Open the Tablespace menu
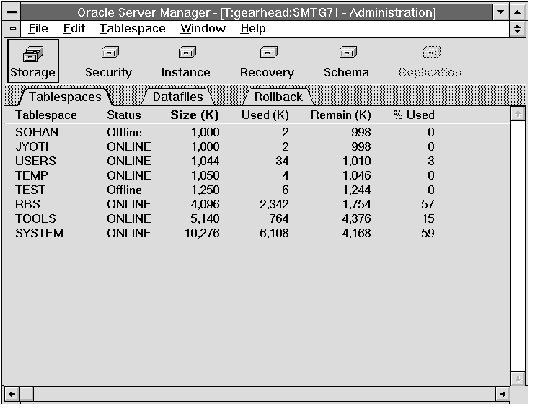The height and width of the screenshot is (409, 536). (x=133, y=29)
